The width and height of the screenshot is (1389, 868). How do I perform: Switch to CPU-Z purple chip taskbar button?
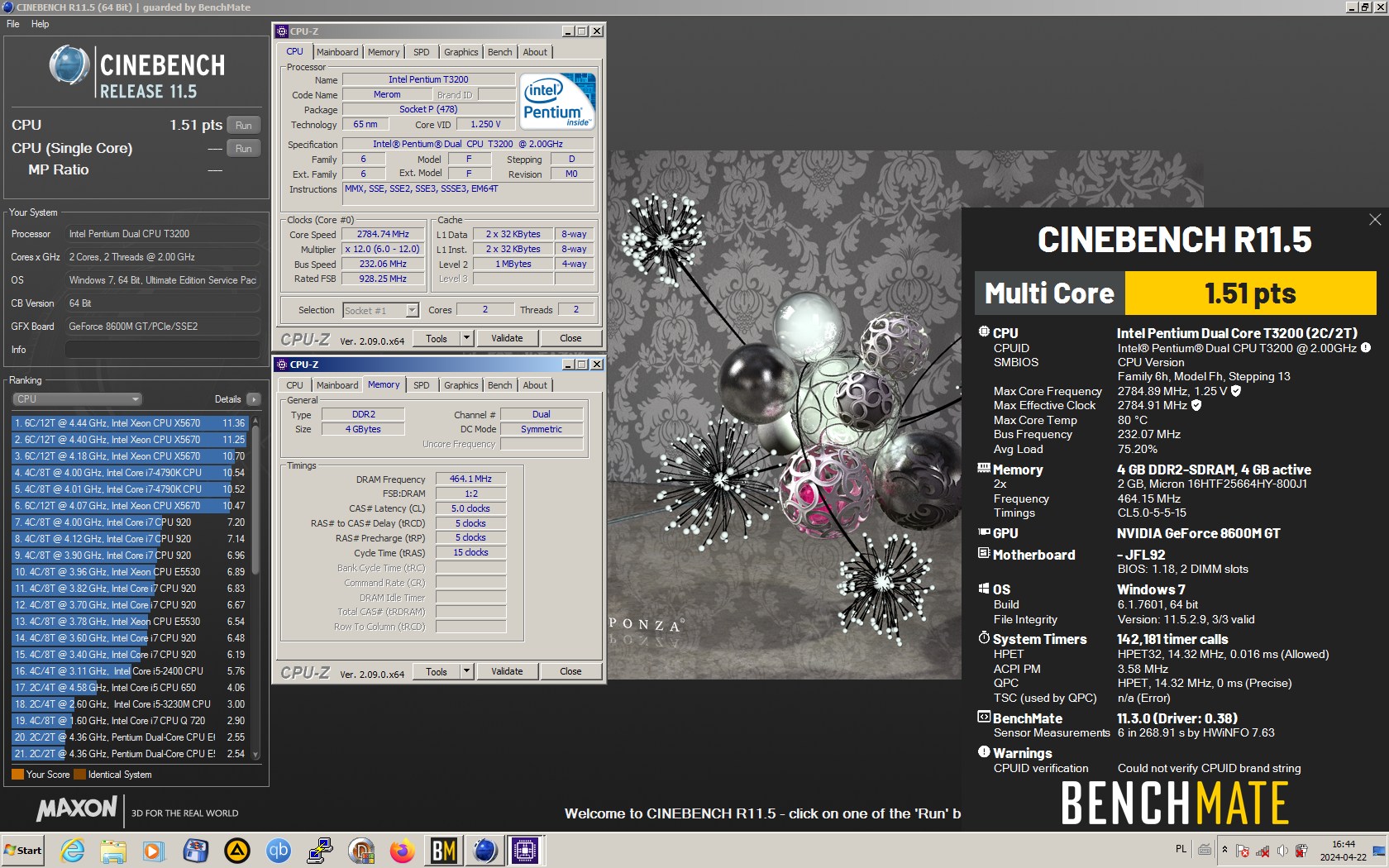coord(526,850)
